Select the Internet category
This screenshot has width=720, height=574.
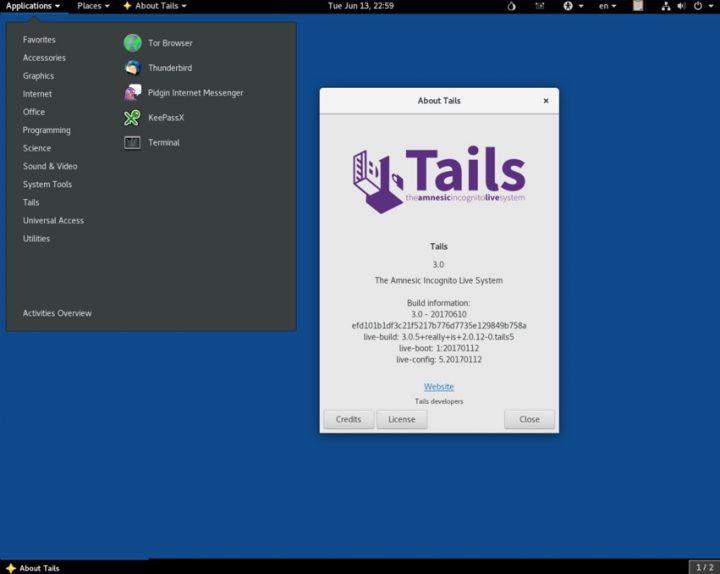tap(38, 94)
